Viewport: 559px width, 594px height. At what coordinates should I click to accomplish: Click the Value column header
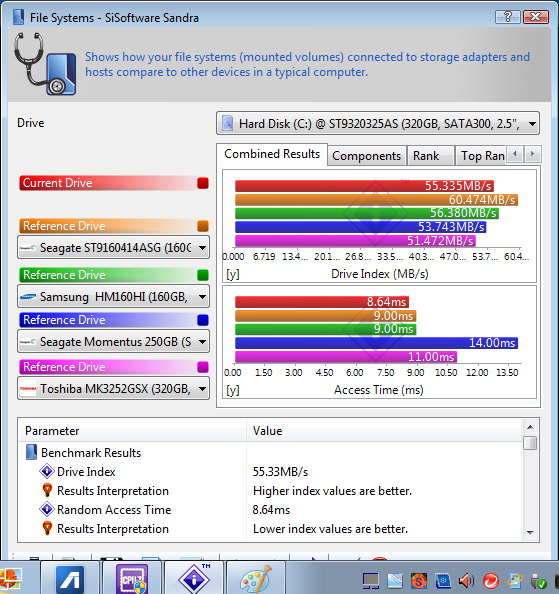(384, 431)
